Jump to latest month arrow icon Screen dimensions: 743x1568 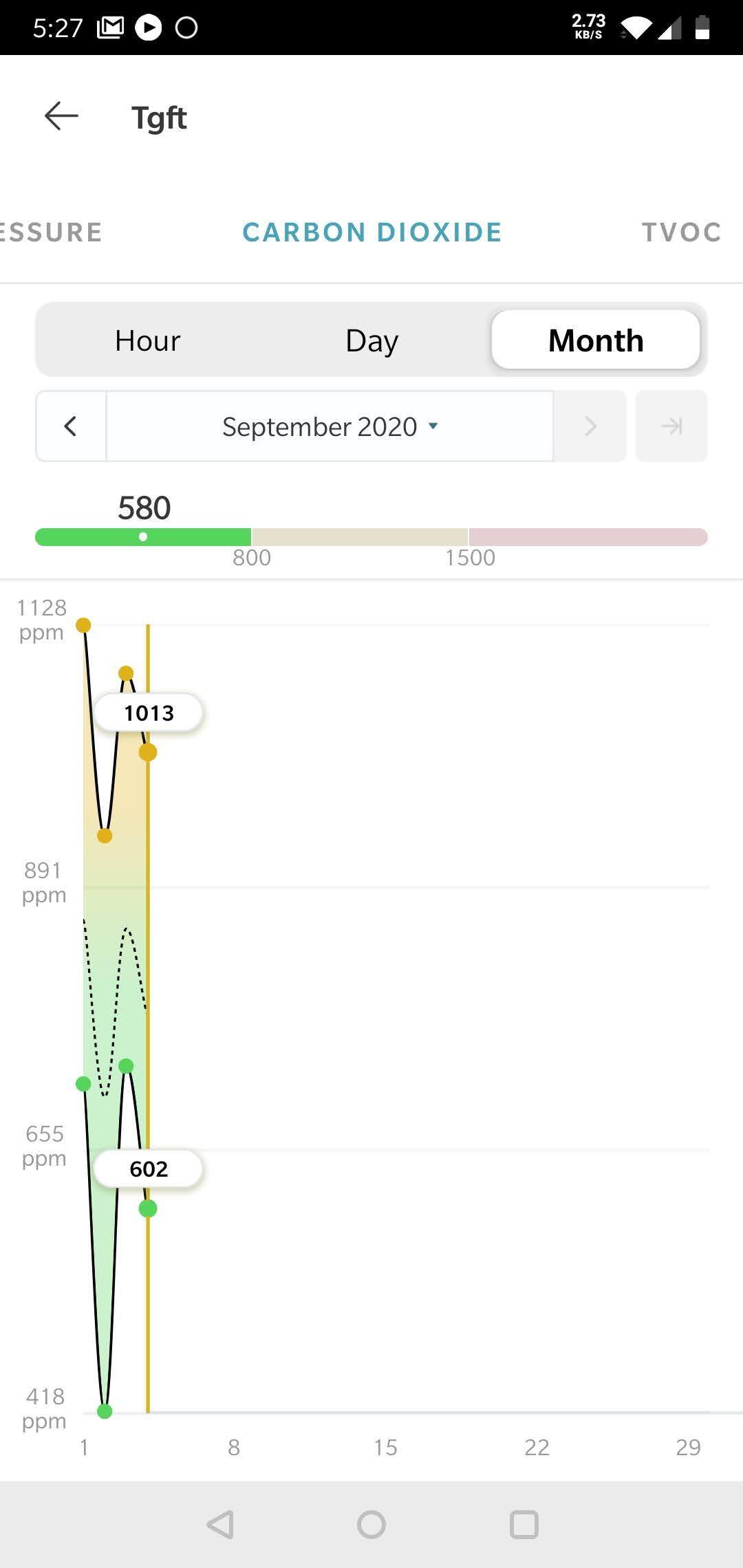click(x=671, y=426)
